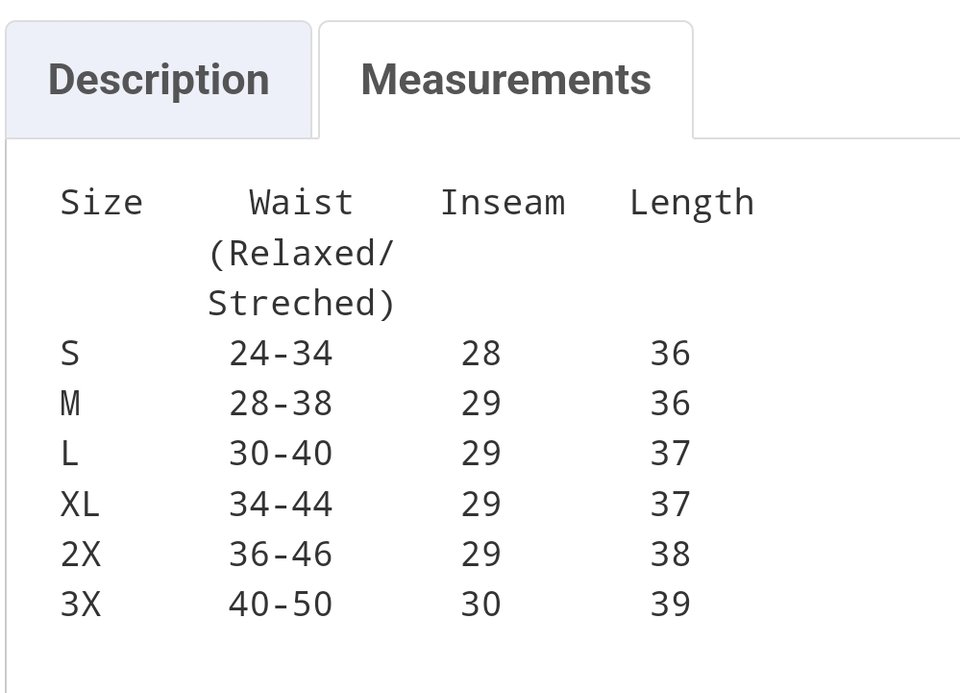Screen dimensions: 960x693
Task: Click the 40-50 waist value
Action: (x=280, y=605)
